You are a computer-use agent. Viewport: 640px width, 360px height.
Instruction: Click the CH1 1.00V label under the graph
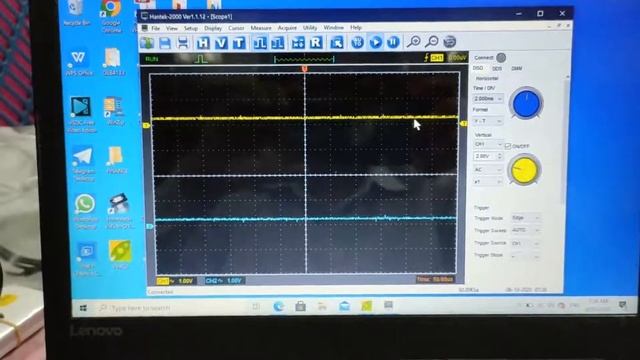click(176, 281)
